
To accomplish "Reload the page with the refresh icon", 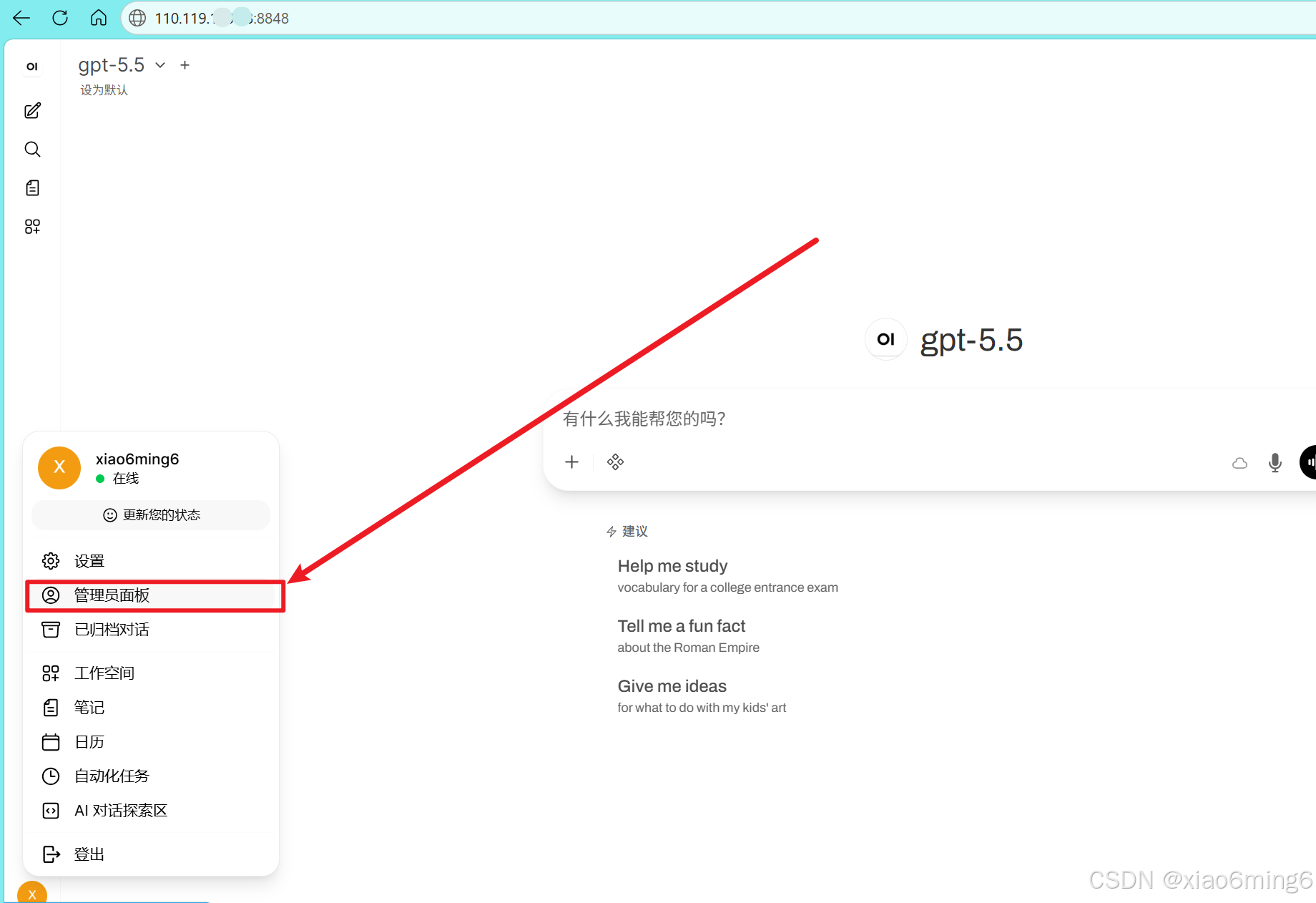I will [x=60, y=18].
